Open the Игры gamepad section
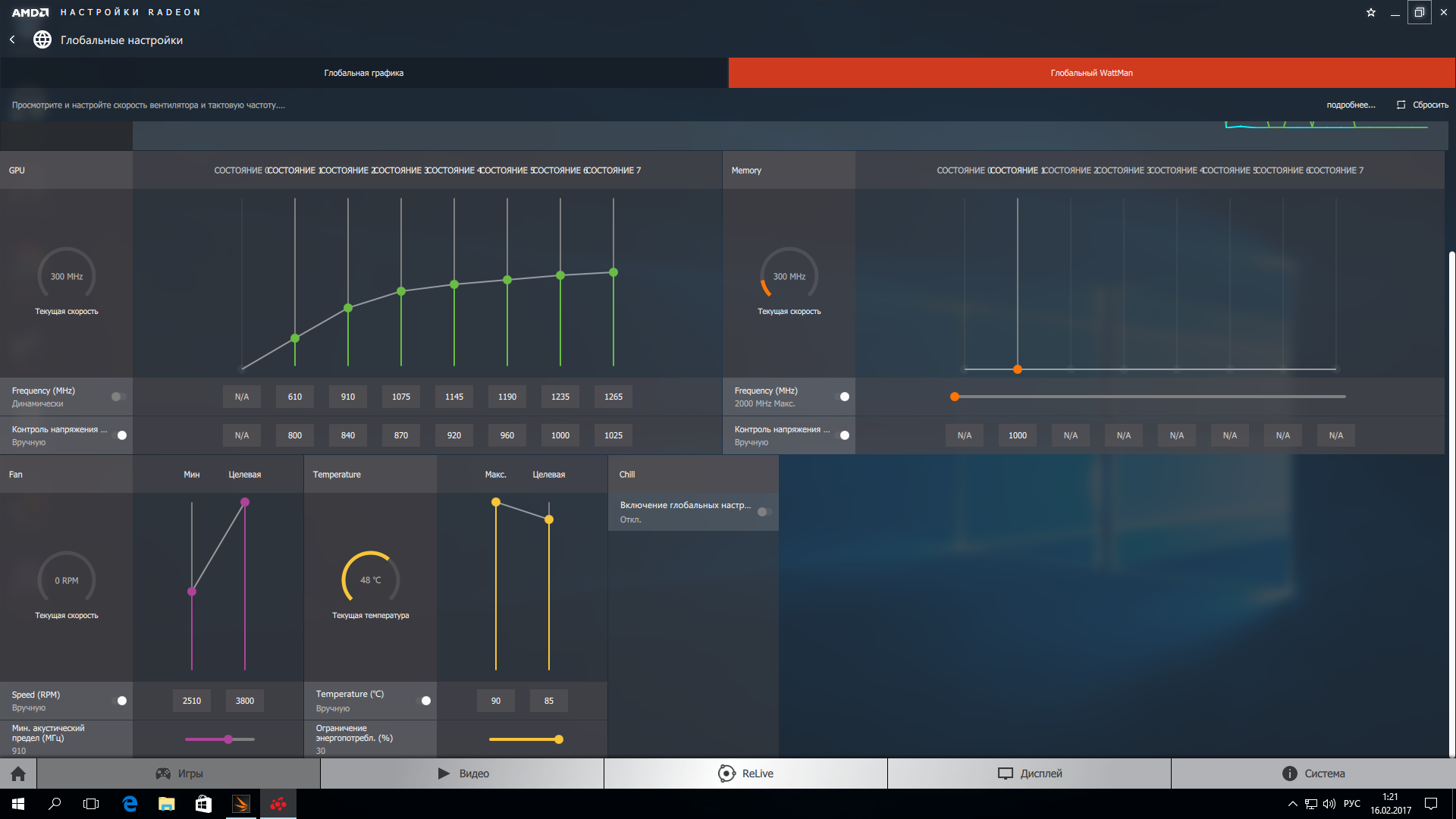 179,773
